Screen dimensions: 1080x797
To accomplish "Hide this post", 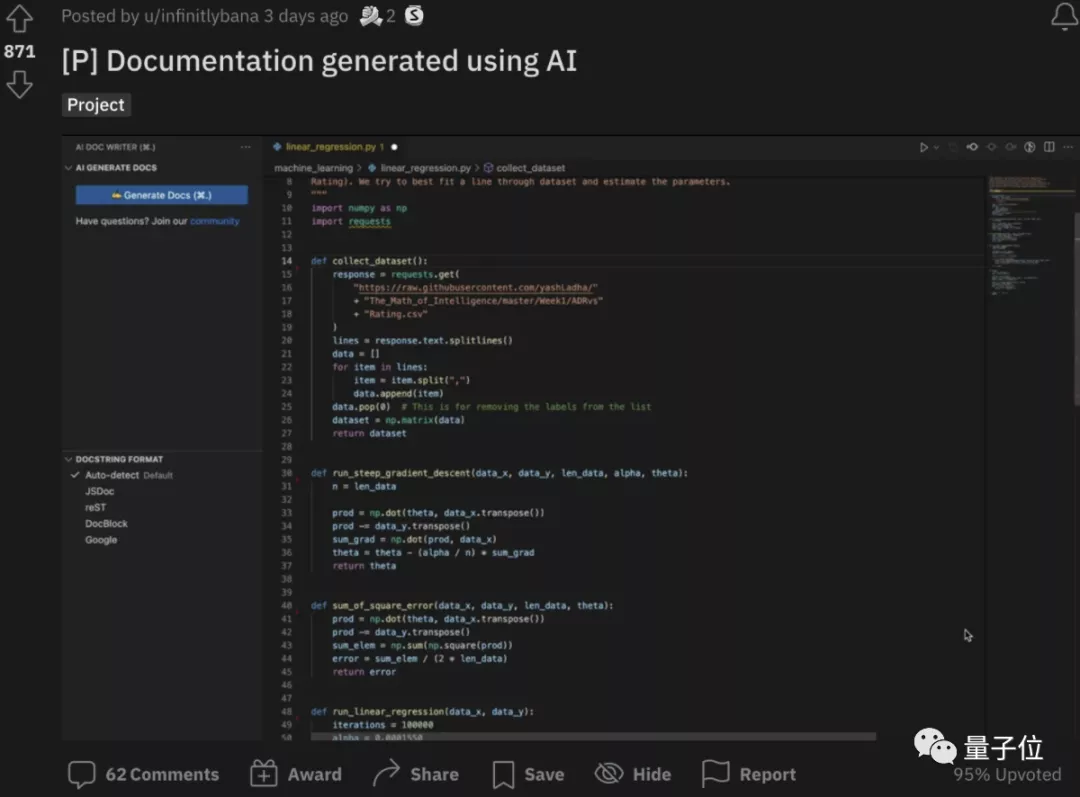I will coord(633,774).
